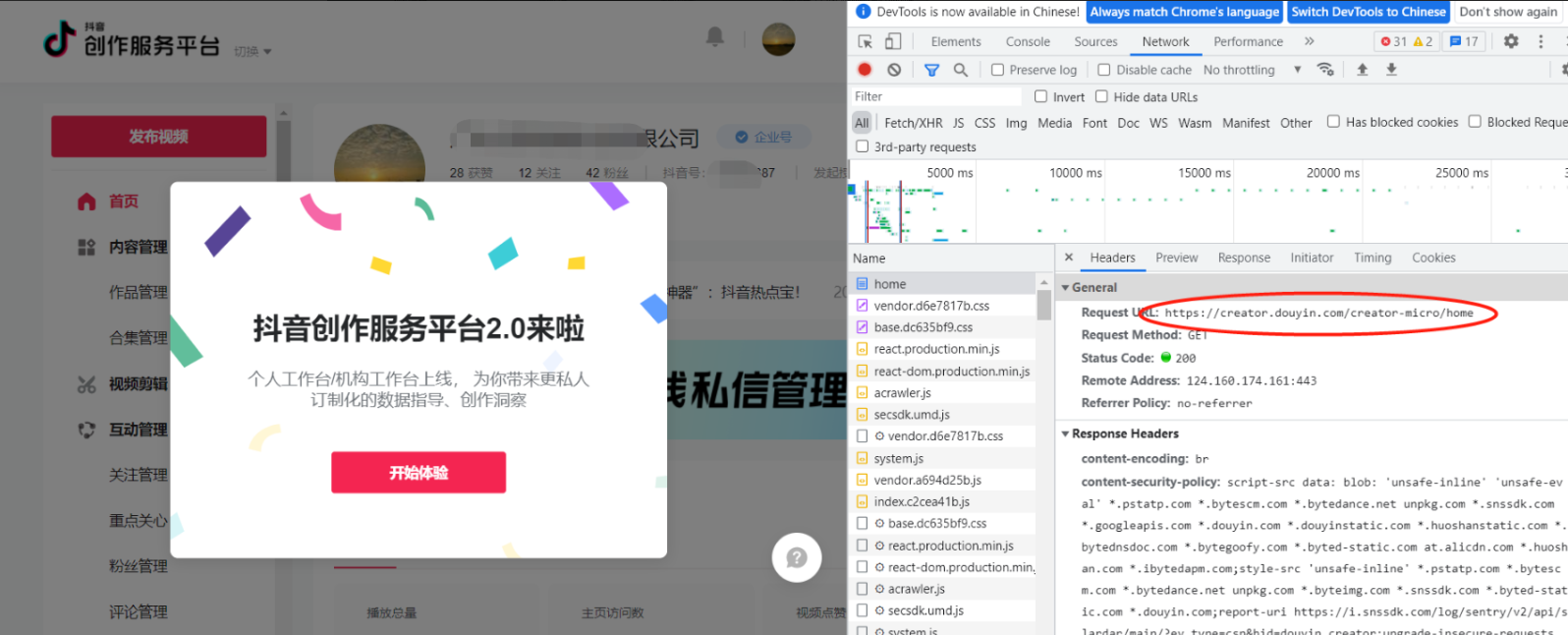
Task: Click the red 31 errors counter
Action: tap(1394, 41)
